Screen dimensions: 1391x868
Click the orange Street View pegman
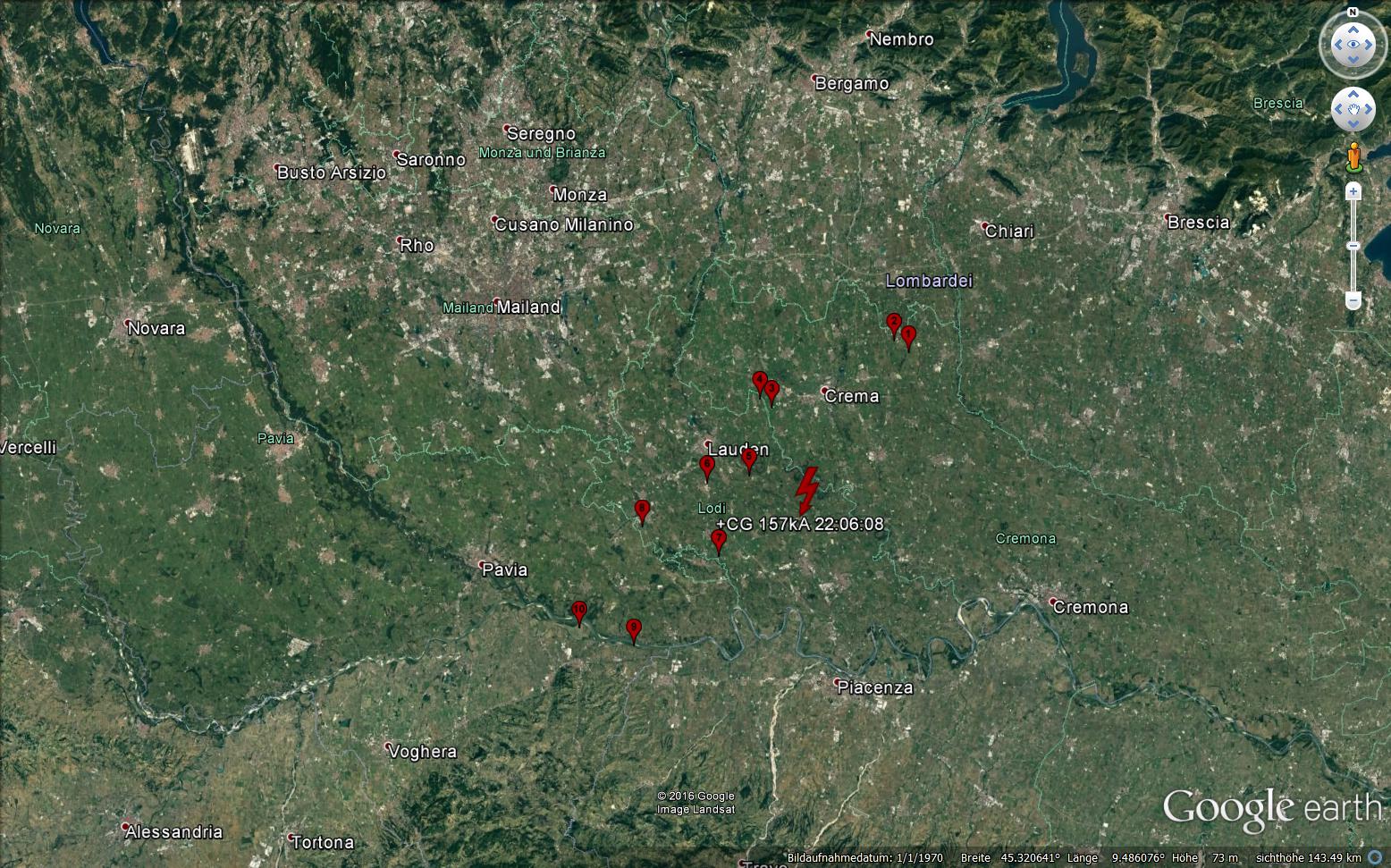[x=1353, y=157]
